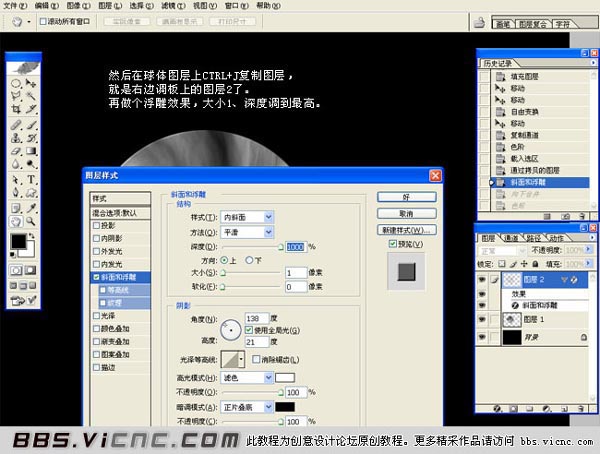Open the 方法 (Technique) dropdown 平滑
The height and width of the screenshot is (454, 600).
(x=246, y=231)
